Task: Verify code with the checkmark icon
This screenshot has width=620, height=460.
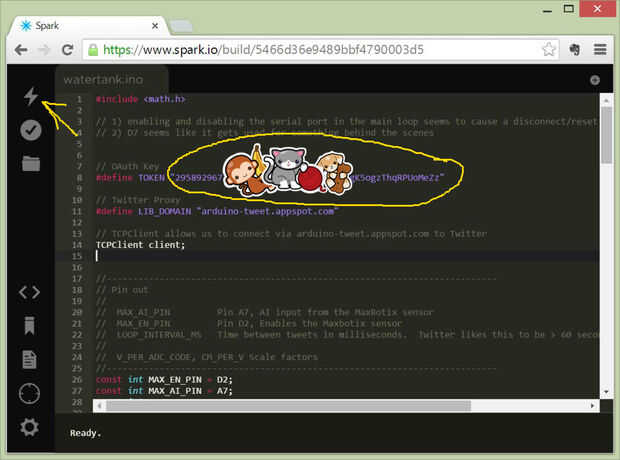Action: coord(30,130)
